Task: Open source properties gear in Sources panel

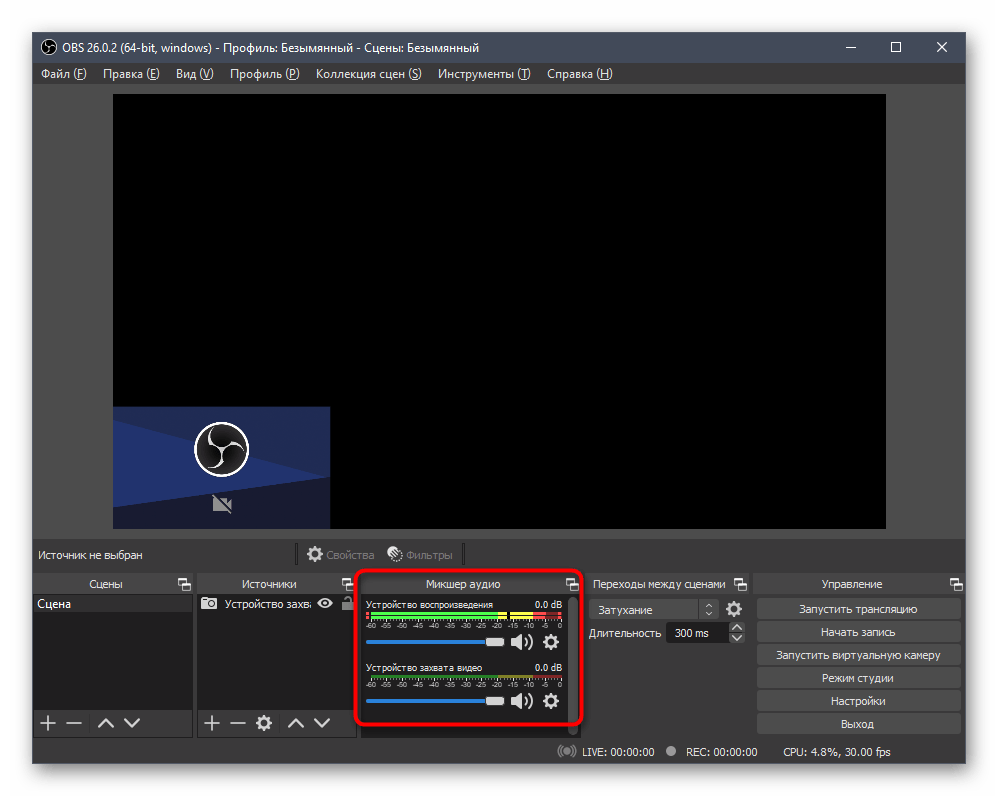Action: pyautogui.click(x=264, y=723)
